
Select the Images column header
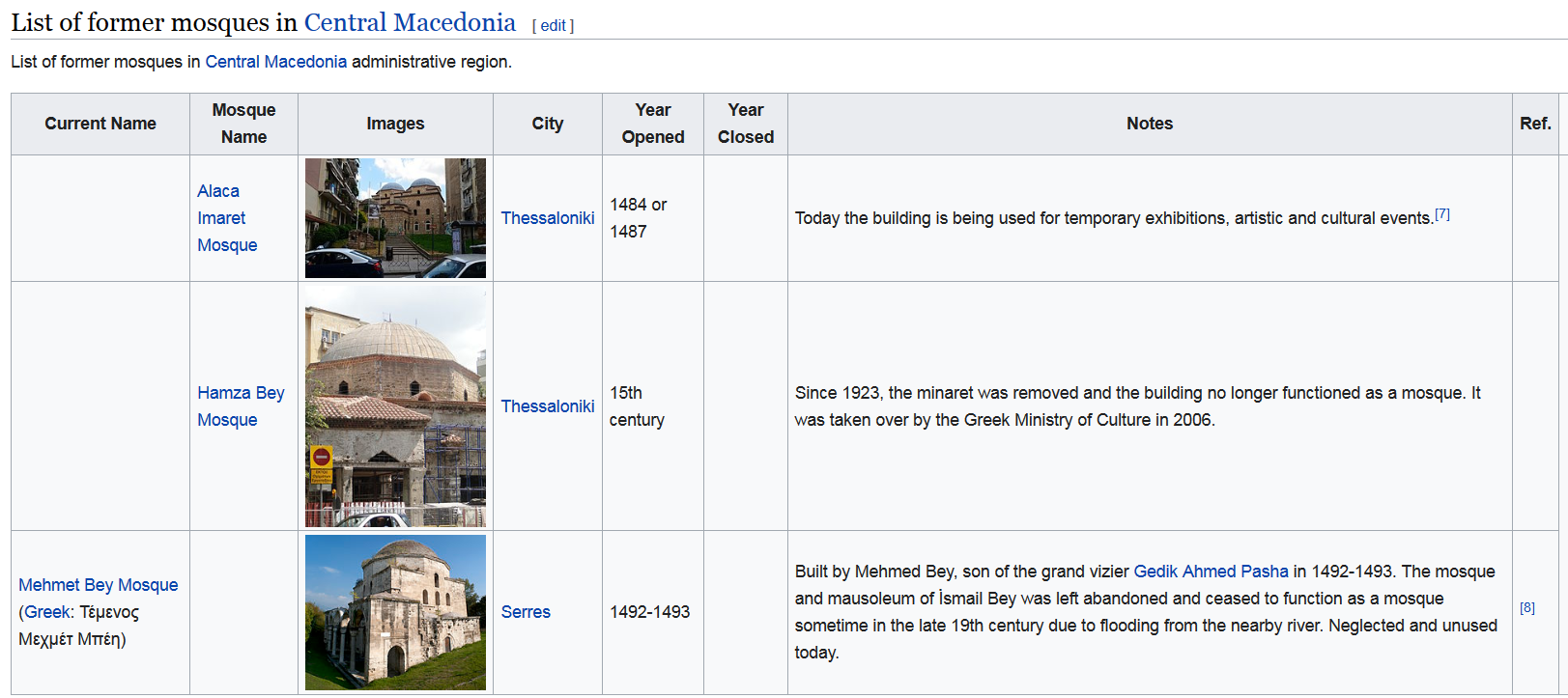(x=395, y=124)
